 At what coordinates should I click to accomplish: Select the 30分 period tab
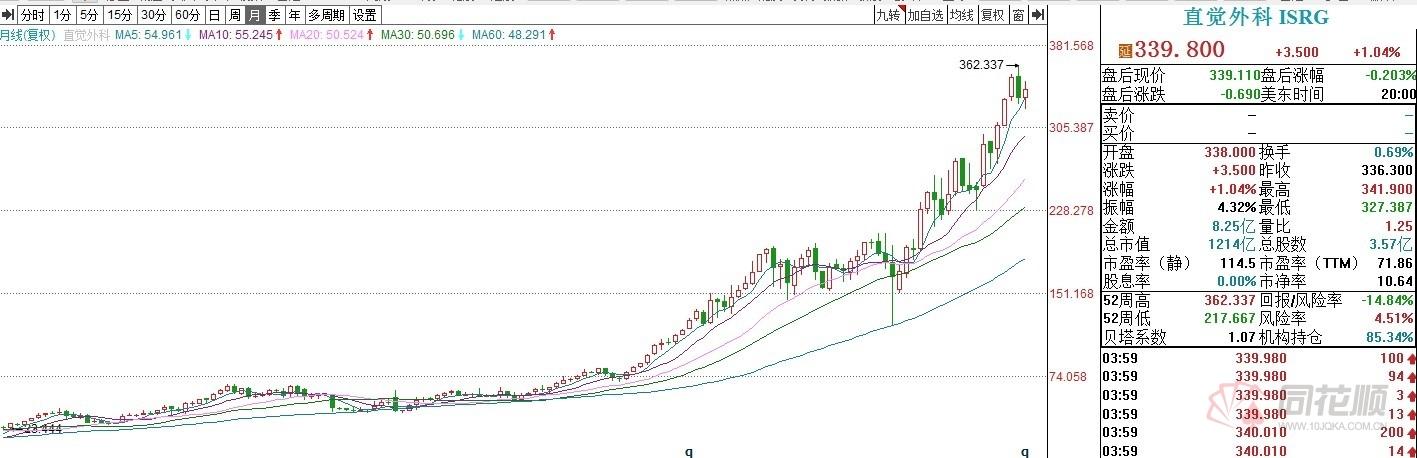click(153, 15)
